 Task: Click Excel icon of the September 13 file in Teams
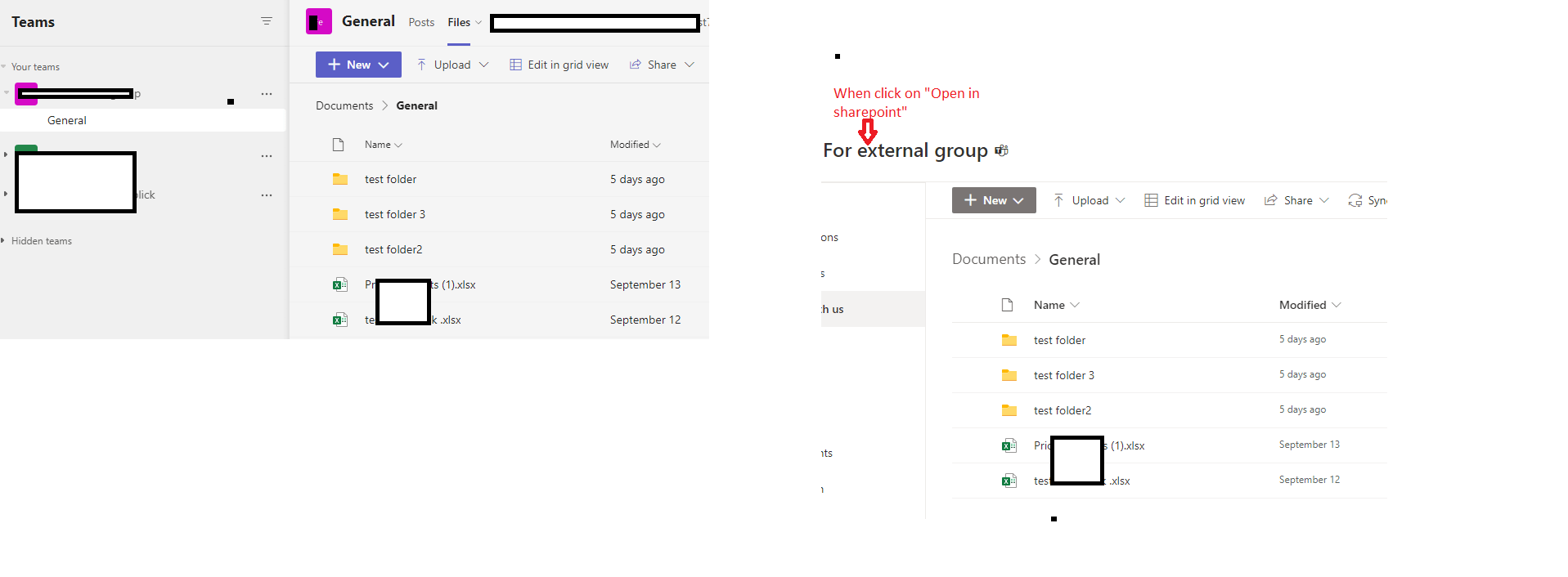point(340,284)
